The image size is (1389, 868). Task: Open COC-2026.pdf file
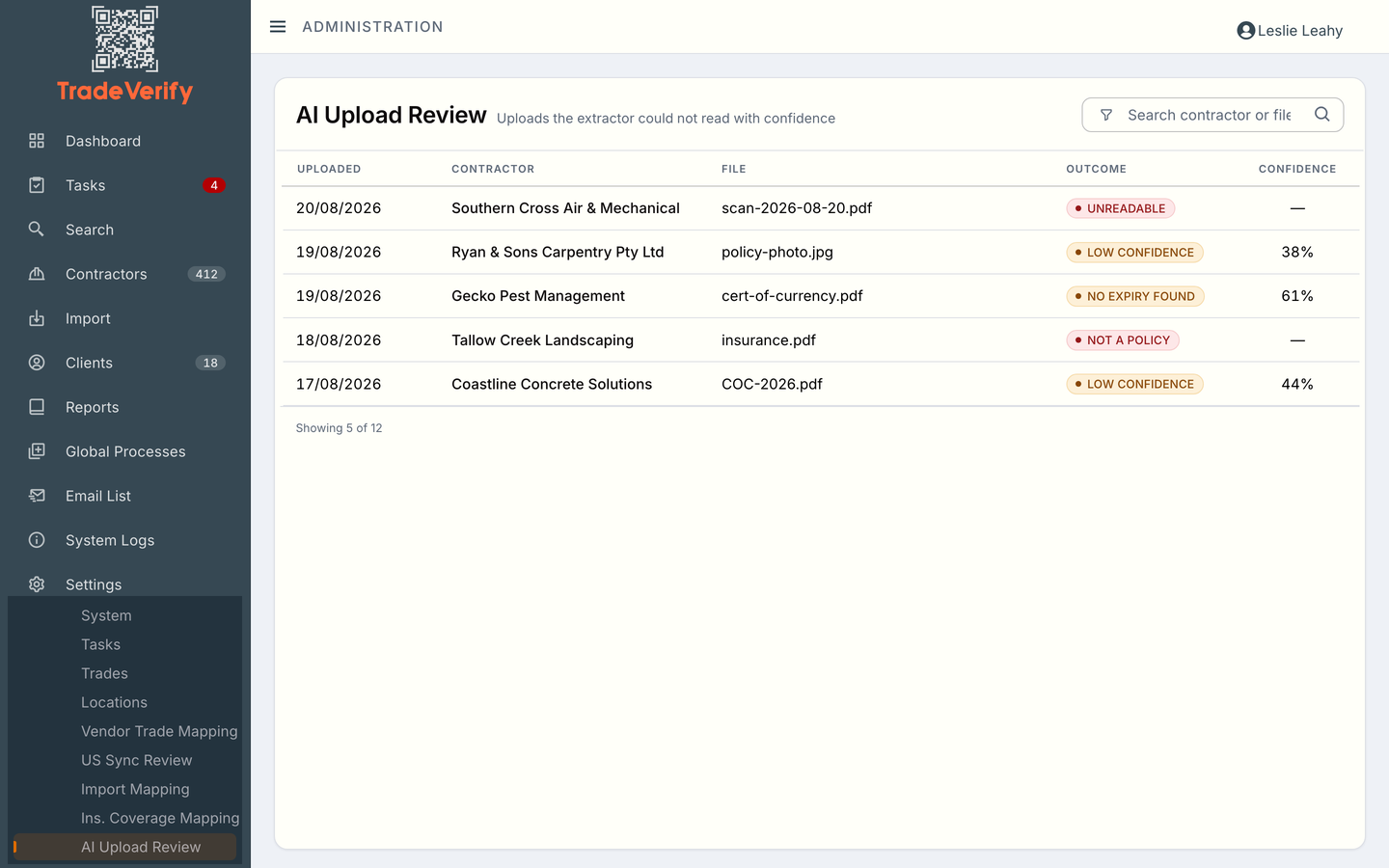coord(772,384)
